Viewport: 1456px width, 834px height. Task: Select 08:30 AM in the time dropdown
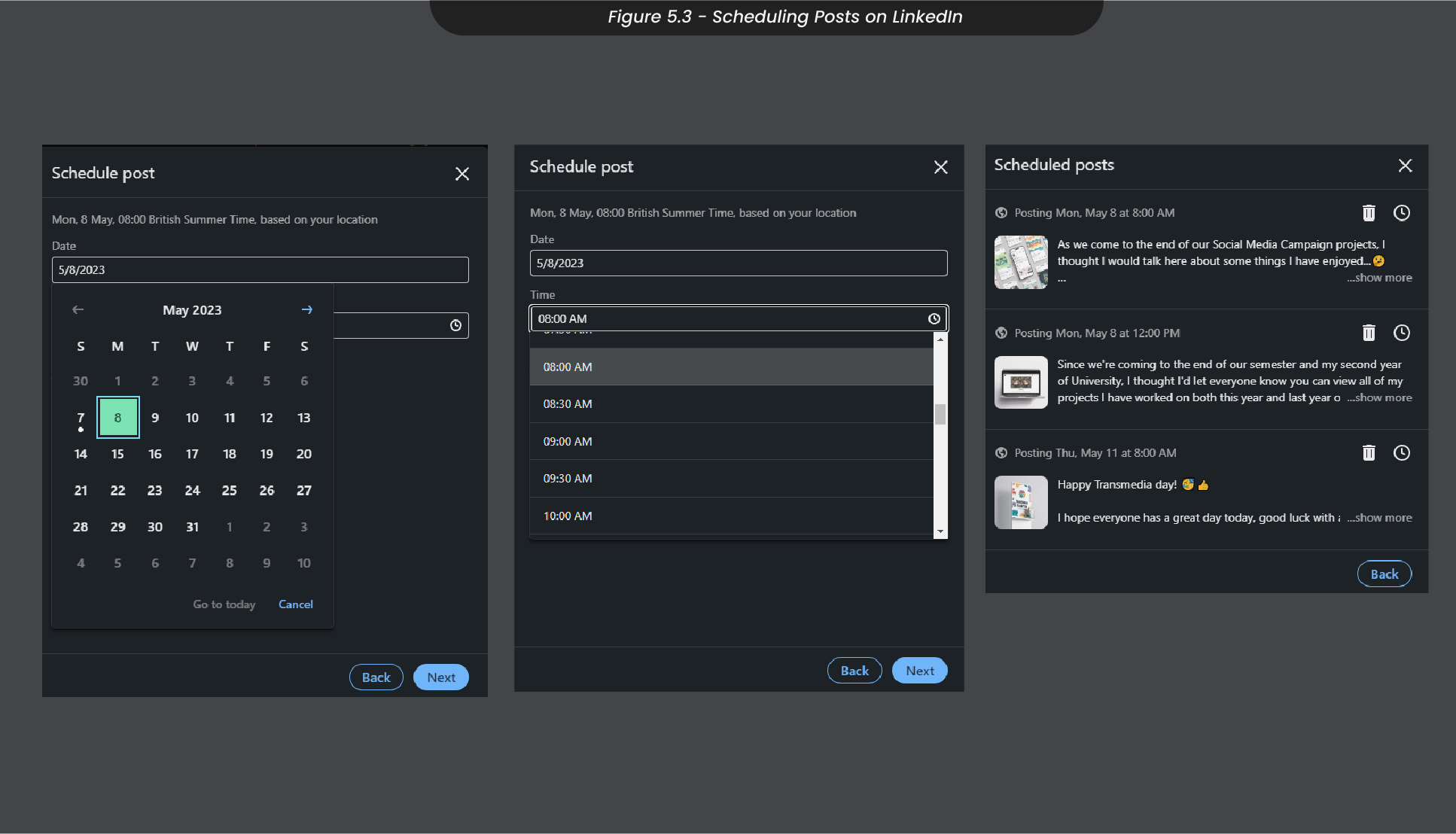[x=731, y=404]
